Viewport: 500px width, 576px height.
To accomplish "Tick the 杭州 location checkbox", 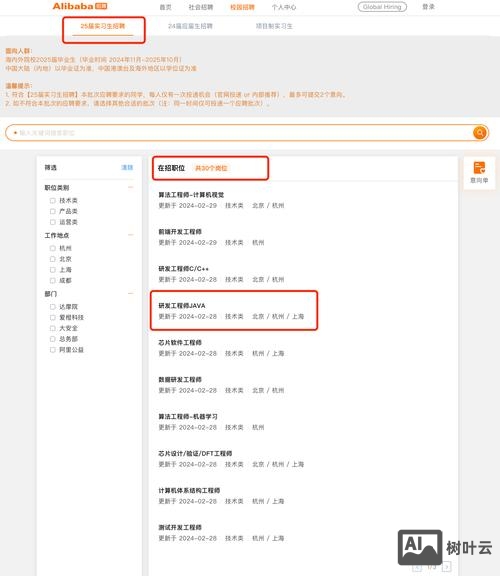I will click(x=53, y=248).
